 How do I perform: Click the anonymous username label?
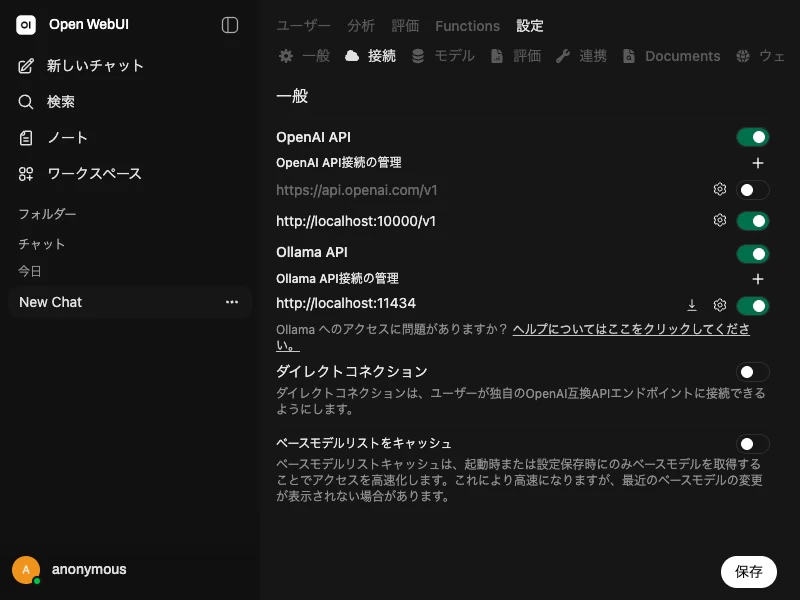89,569
